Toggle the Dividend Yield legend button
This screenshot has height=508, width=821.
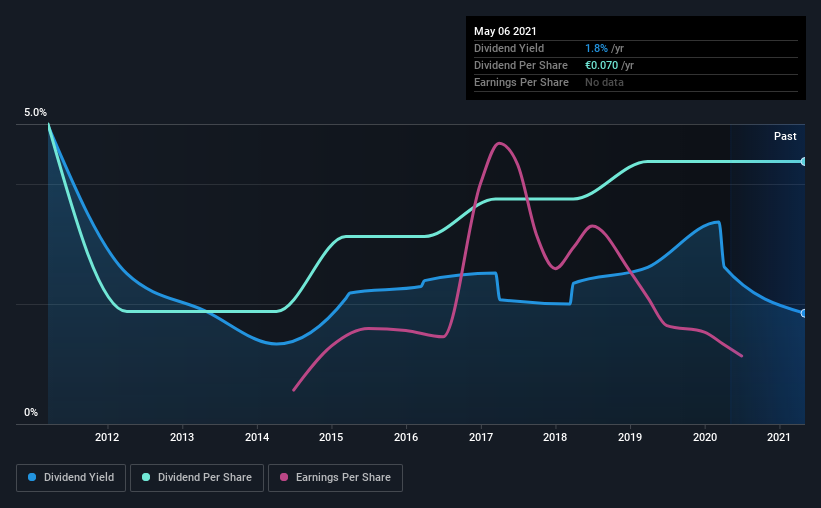[x=71, y=478]
